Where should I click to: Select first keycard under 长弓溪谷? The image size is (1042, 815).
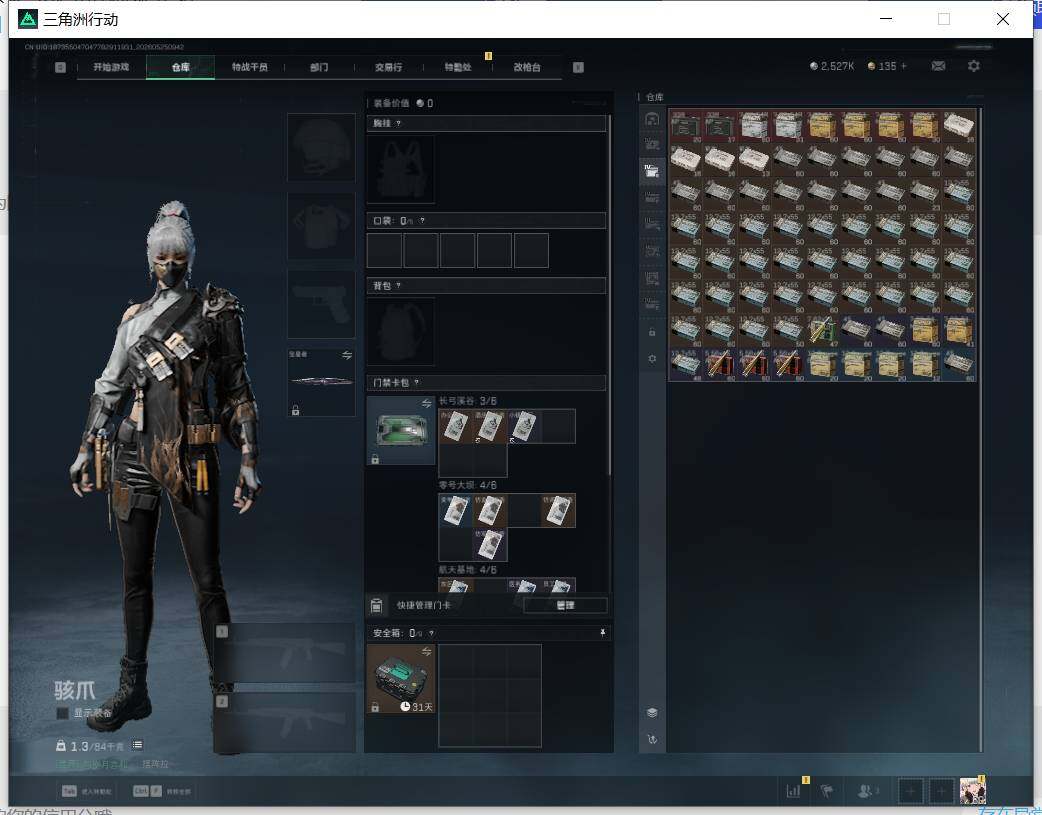click(456, 426)
